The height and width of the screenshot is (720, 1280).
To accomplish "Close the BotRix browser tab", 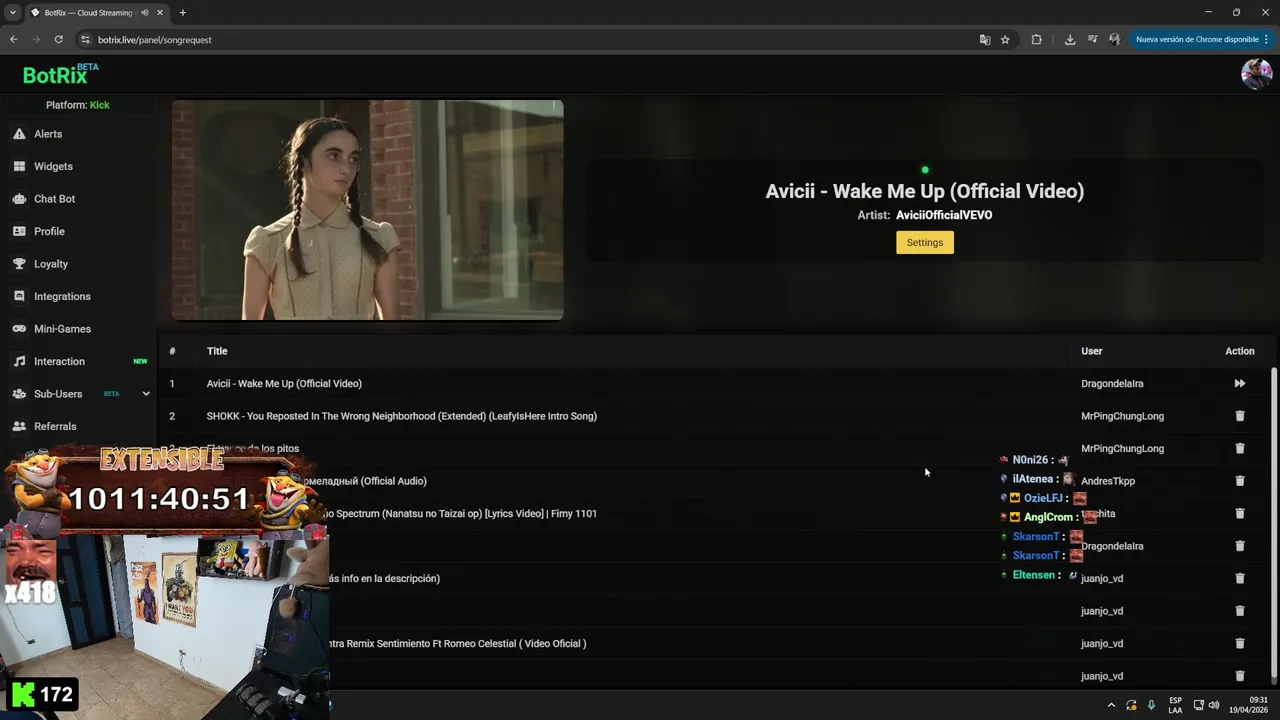I will 159,13.
